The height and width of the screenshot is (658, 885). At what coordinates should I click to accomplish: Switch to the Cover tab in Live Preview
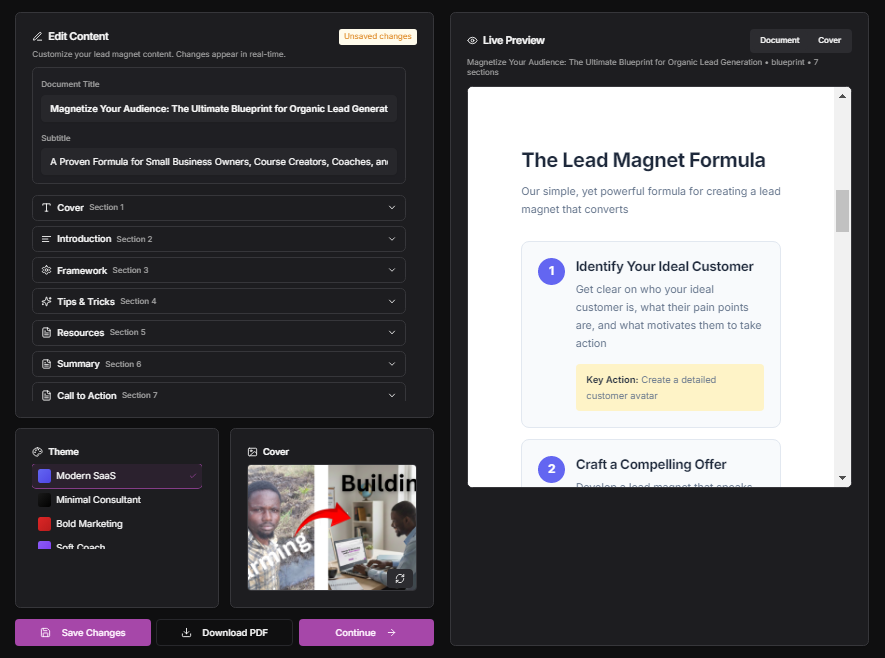[831, 41]
